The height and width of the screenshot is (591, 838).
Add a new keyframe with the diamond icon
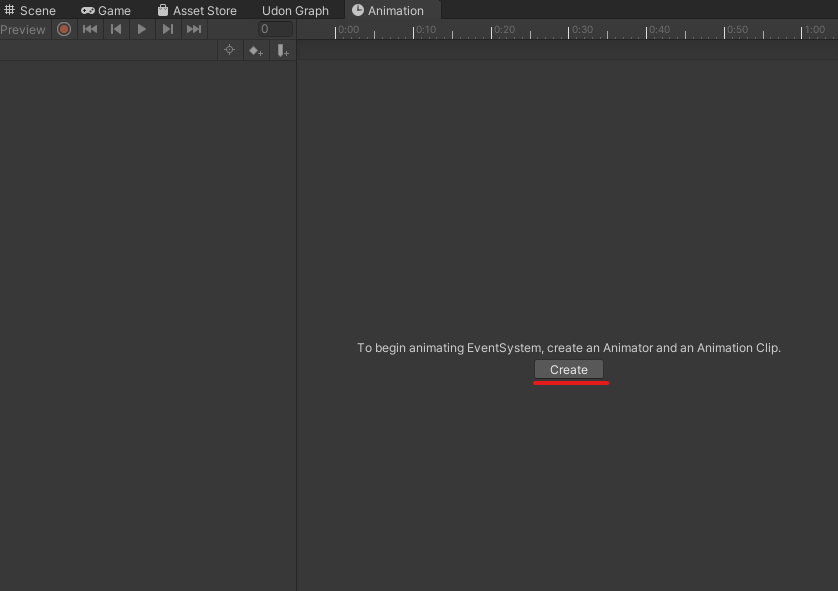256,50
